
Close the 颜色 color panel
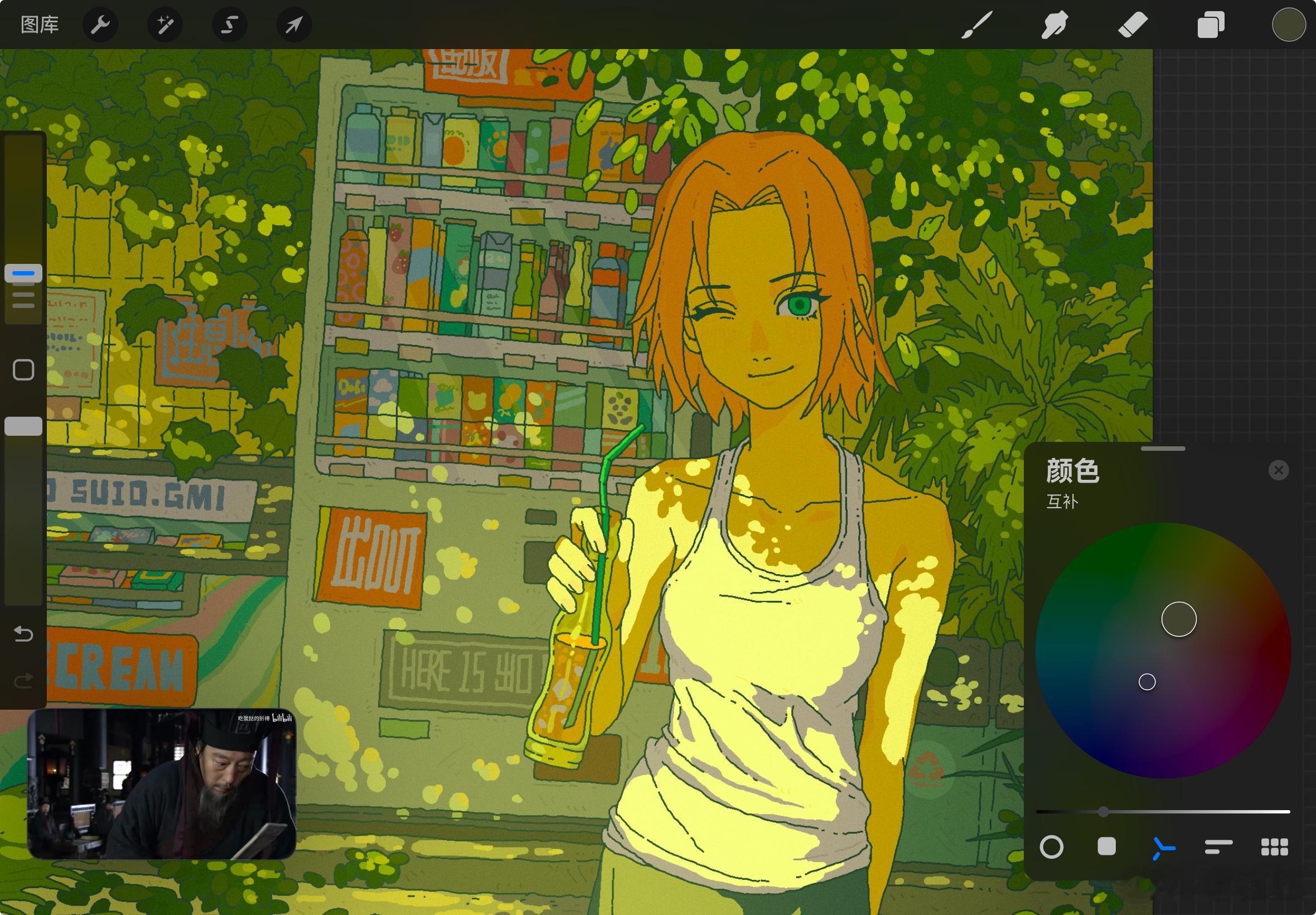1278,470
